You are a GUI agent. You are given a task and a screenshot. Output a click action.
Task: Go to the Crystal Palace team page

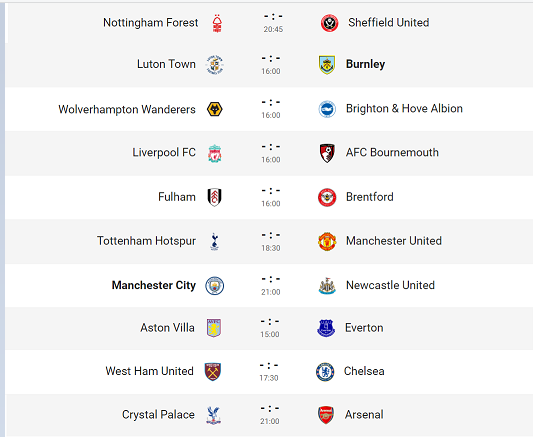point(158,415)
